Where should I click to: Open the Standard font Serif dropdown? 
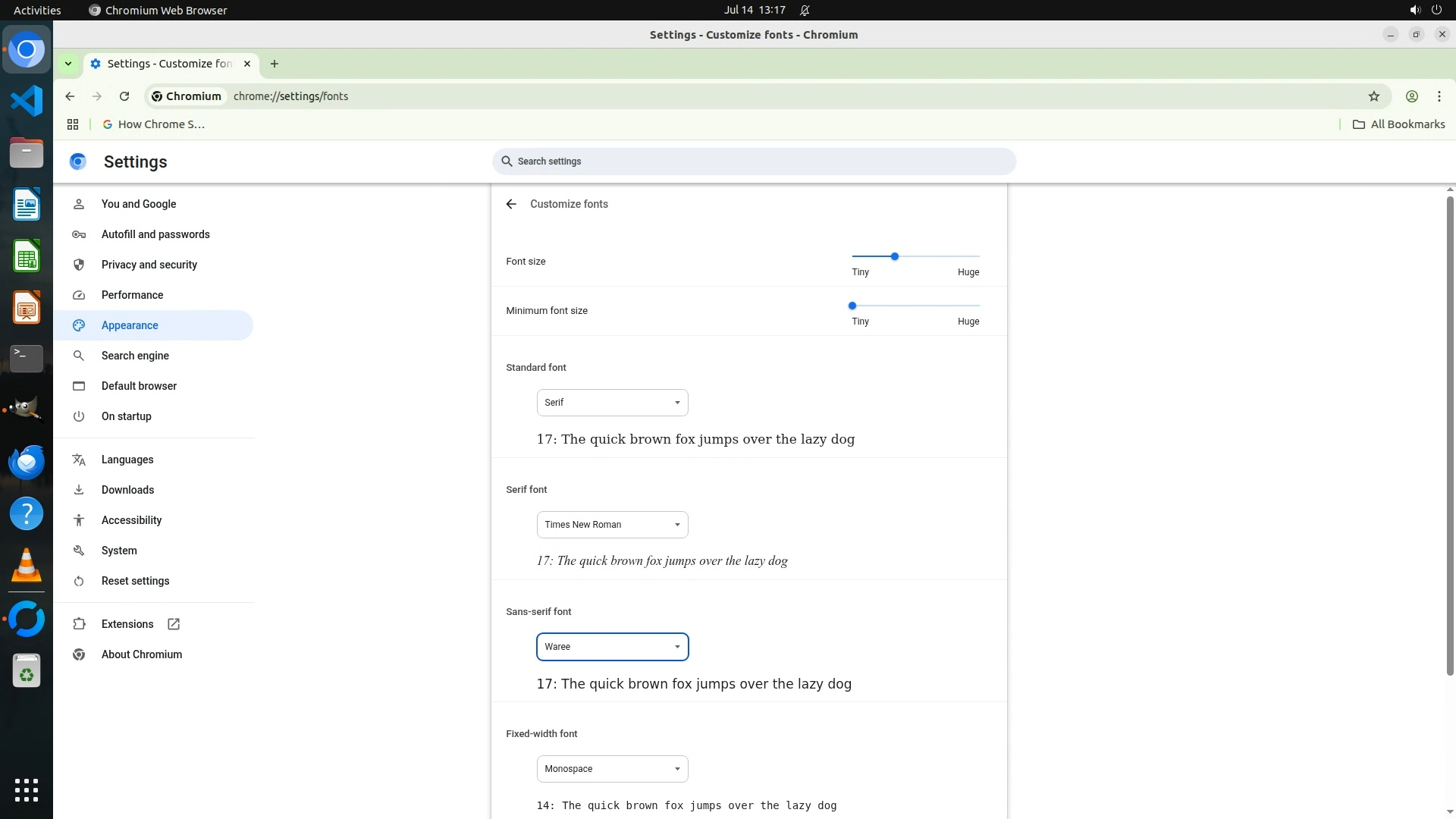click(612, 403)
